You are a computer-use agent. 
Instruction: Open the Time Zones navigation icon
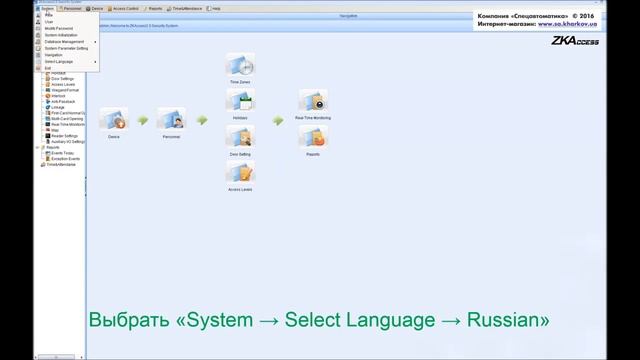pyautogui.click(x=240, y=64)
